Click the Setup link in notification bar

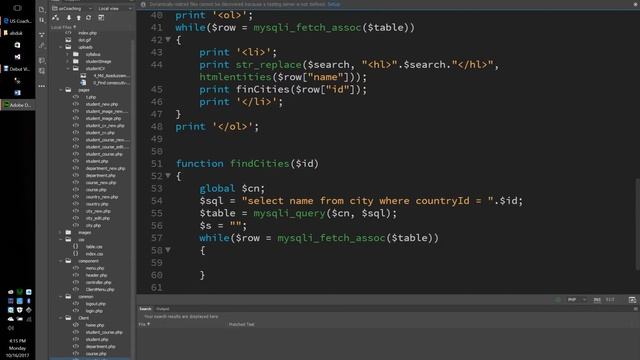(333, 4)
